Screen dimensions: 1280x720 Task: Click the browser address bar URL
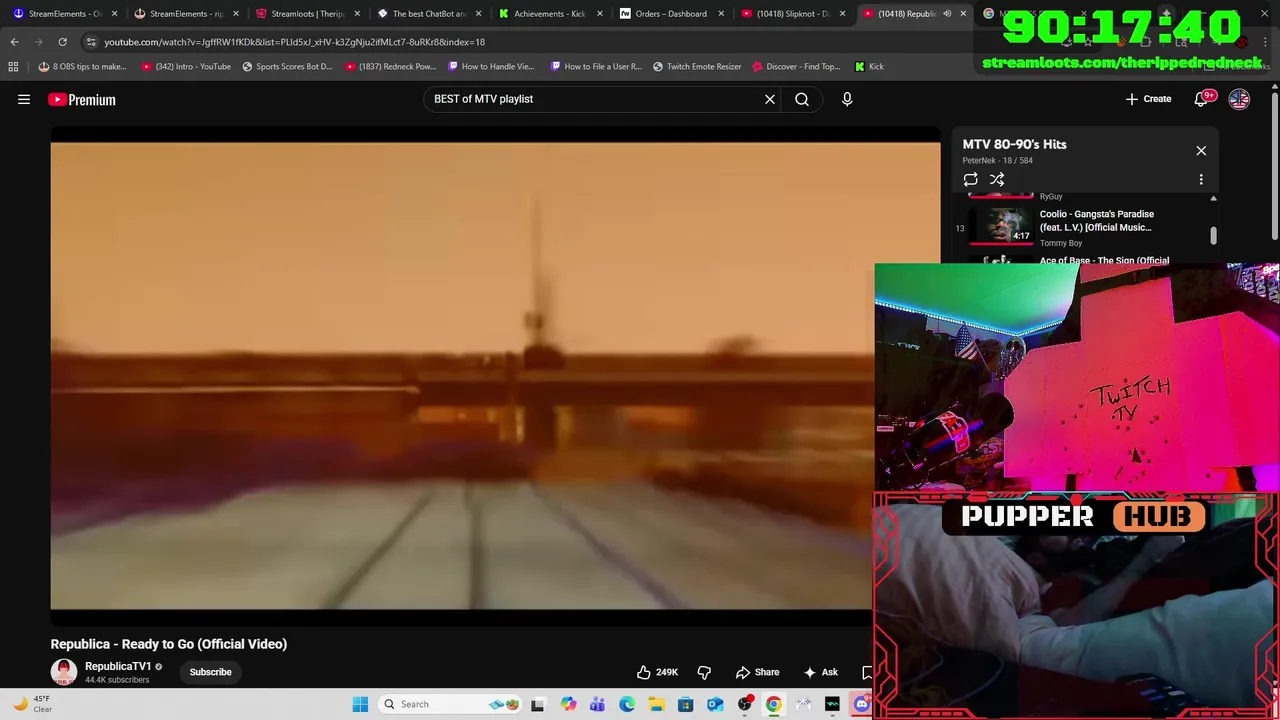pos(294,42)
